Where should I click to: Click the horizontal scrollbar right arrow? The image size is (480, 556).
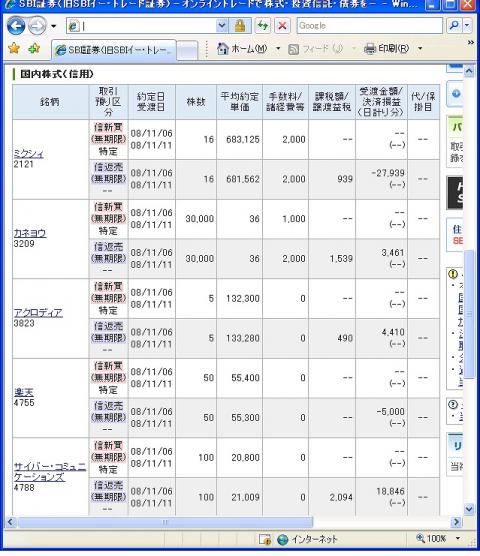point(456,522)
